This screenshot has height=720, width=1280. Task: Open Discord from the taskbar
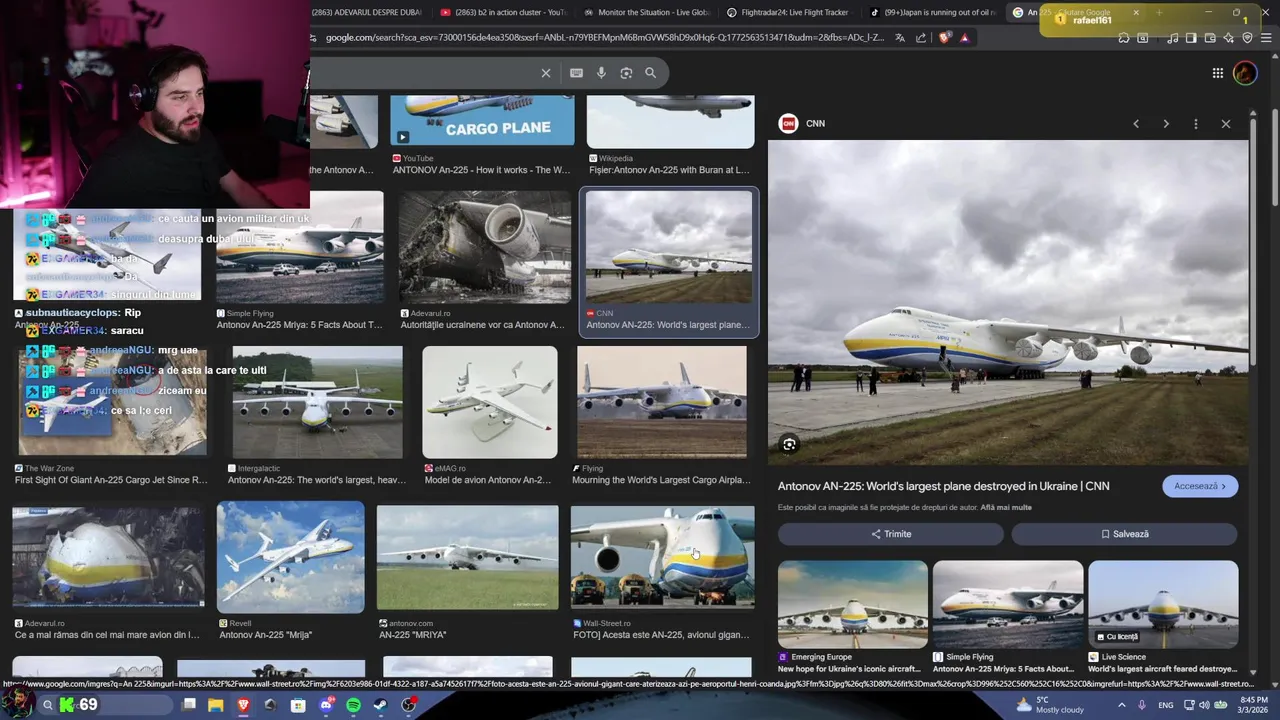pyautogui.click(x=326, y=705)
